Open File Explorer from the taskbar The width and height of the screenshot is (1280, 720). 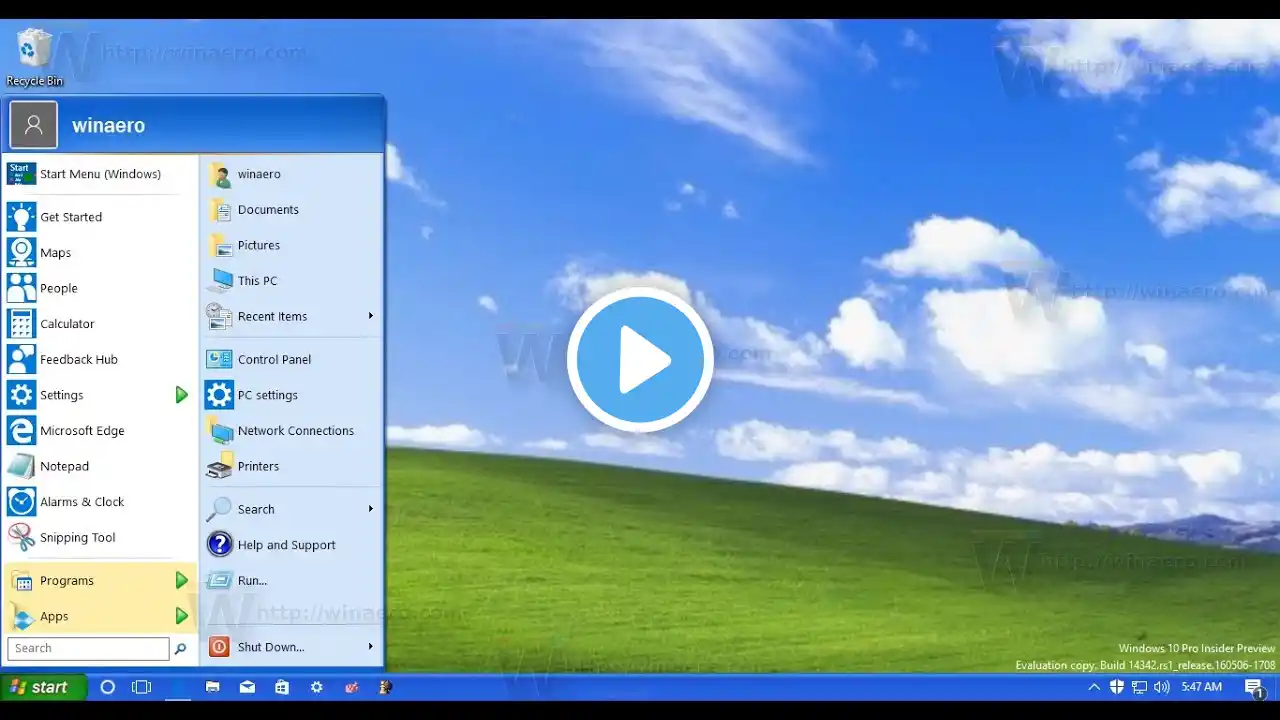pyautogui.click(x=212, y=687)
